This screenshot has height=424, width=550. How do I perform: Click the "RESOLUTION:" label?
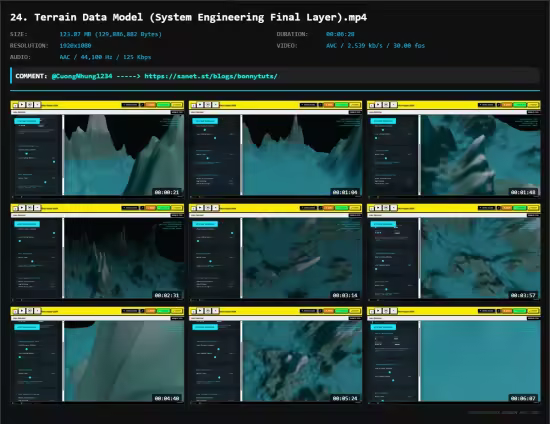pos(29,46)
